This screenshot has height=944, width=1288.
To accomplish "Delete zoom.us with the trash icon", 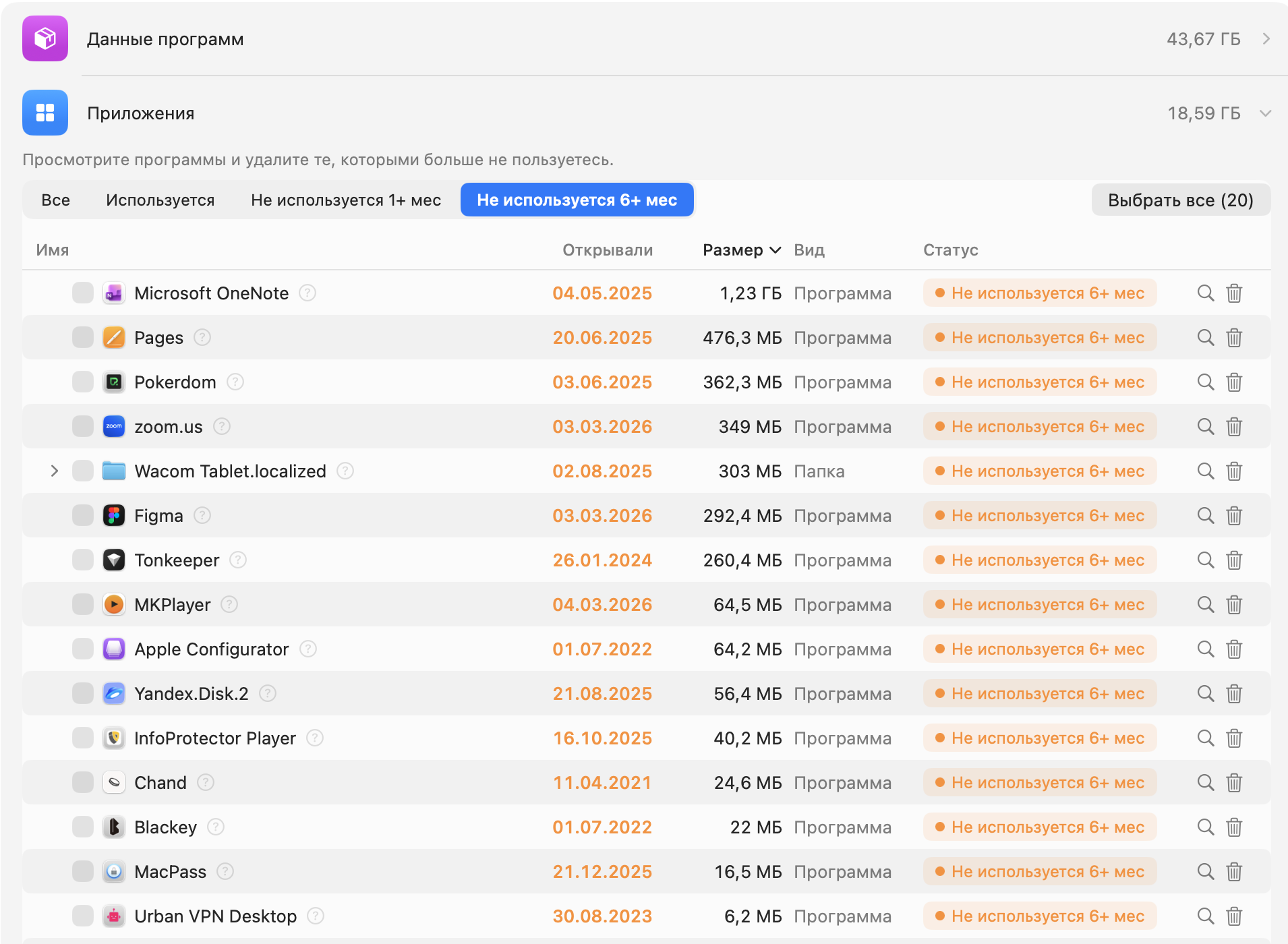I will click(x=1234, y=427).
